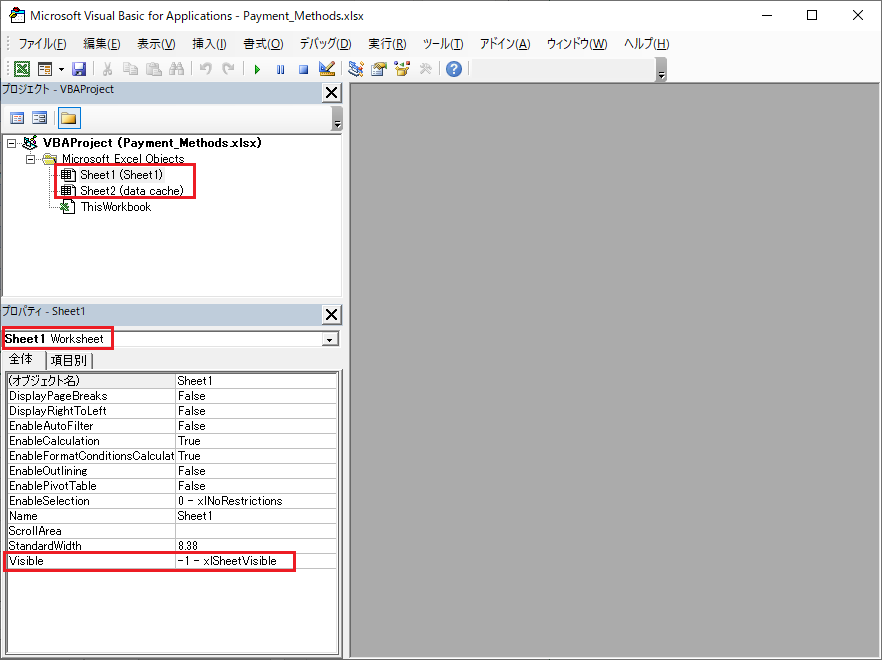
Task: Open the デバッグ(D) menu
Action: coord(325,44)
